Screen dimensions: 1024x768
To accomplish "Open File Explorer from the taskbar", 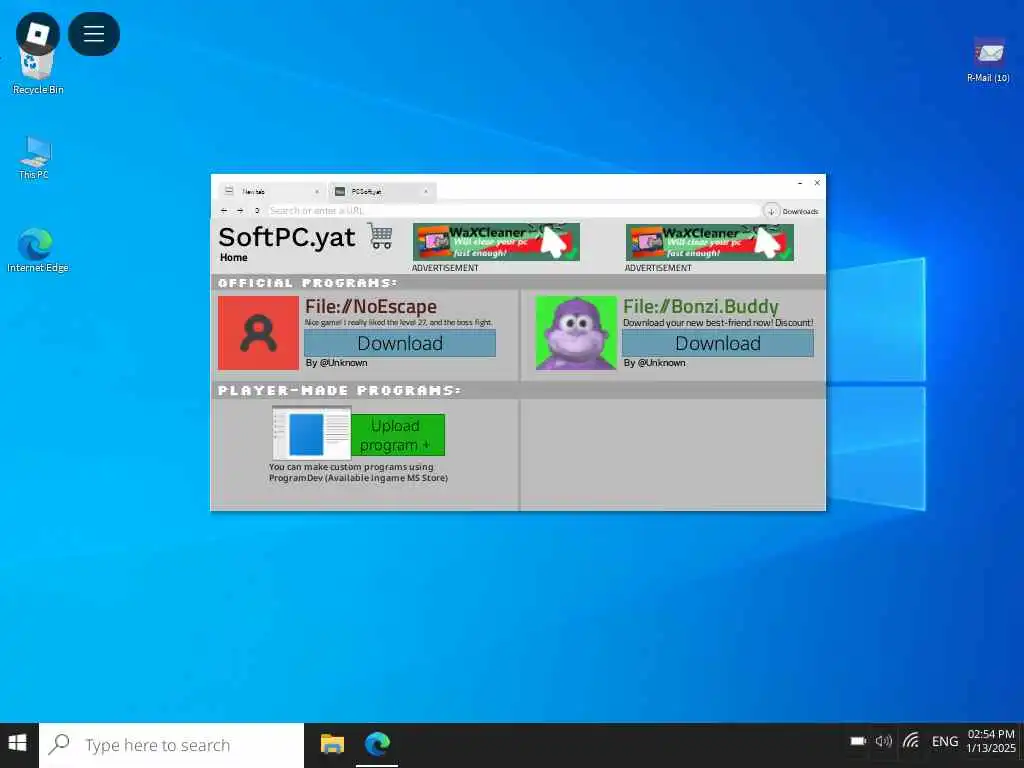I will click(x=332, y=744).
